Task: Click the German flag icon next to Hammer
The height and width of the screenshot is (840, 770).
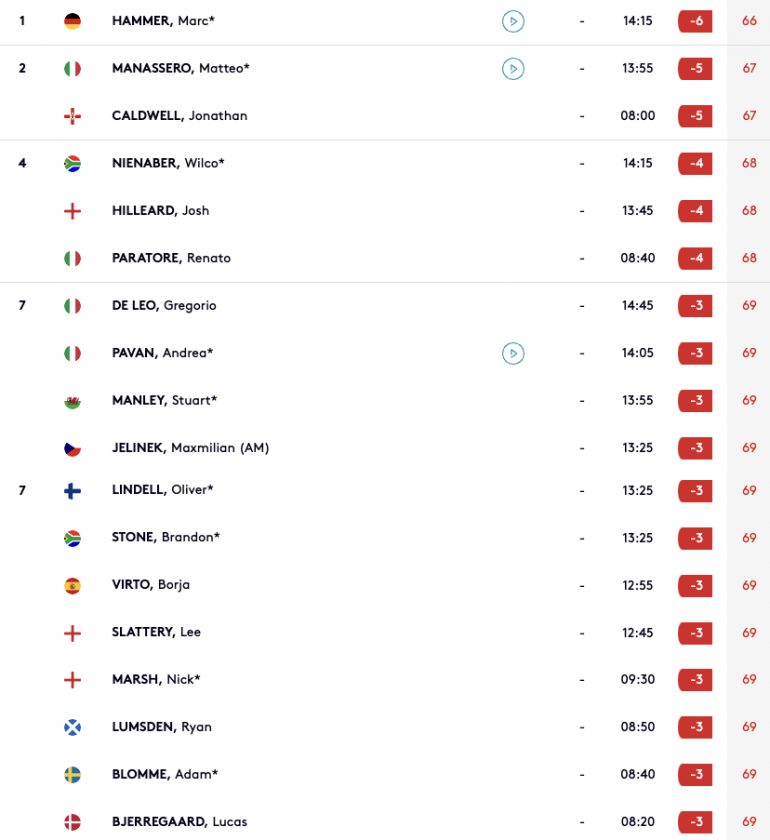Action: [72, 21]
